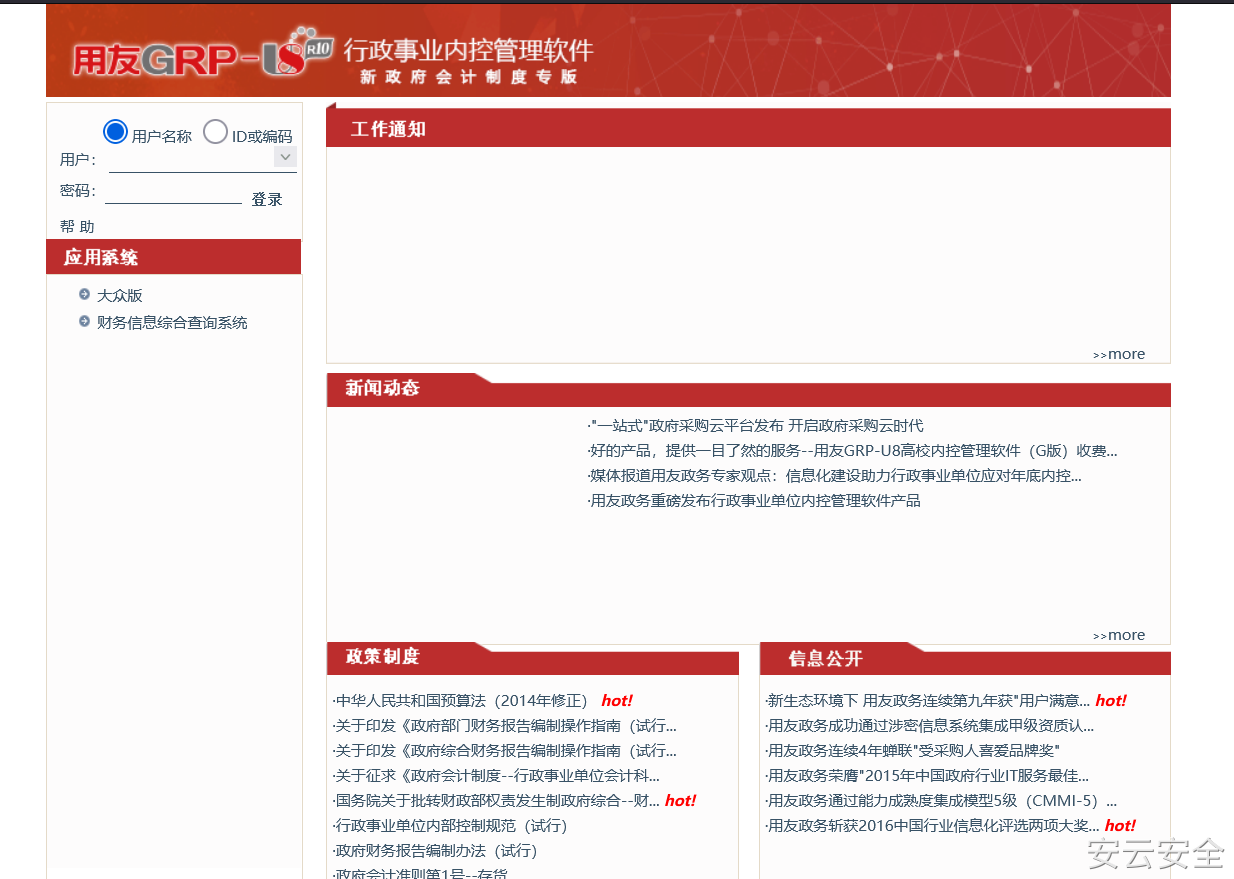Viewport: 1234px width, 879px height.
Task: Click the 登录 login button
Action: point(267,200)
